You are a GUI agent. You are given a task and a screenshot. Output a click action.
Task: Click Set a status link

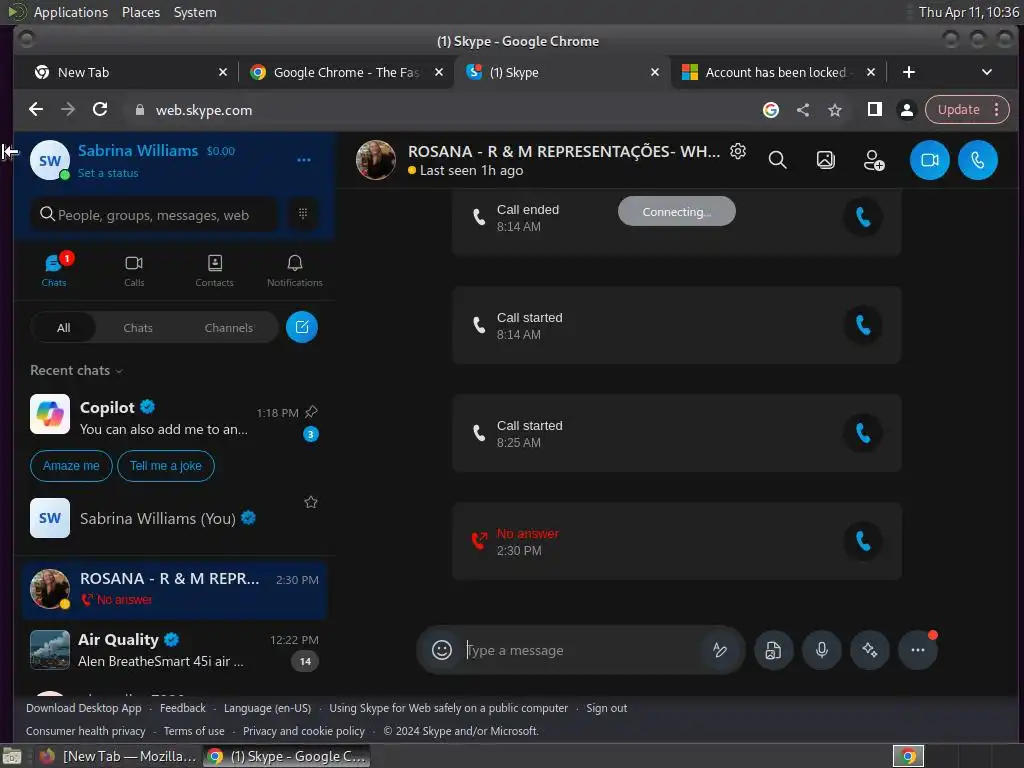point(108,173)
